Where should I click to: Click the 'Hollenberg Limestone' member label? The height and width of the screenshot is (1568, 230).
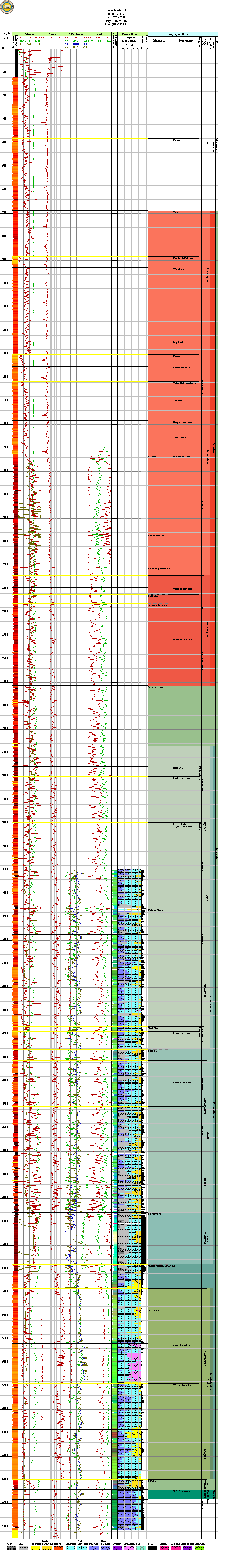159,568
